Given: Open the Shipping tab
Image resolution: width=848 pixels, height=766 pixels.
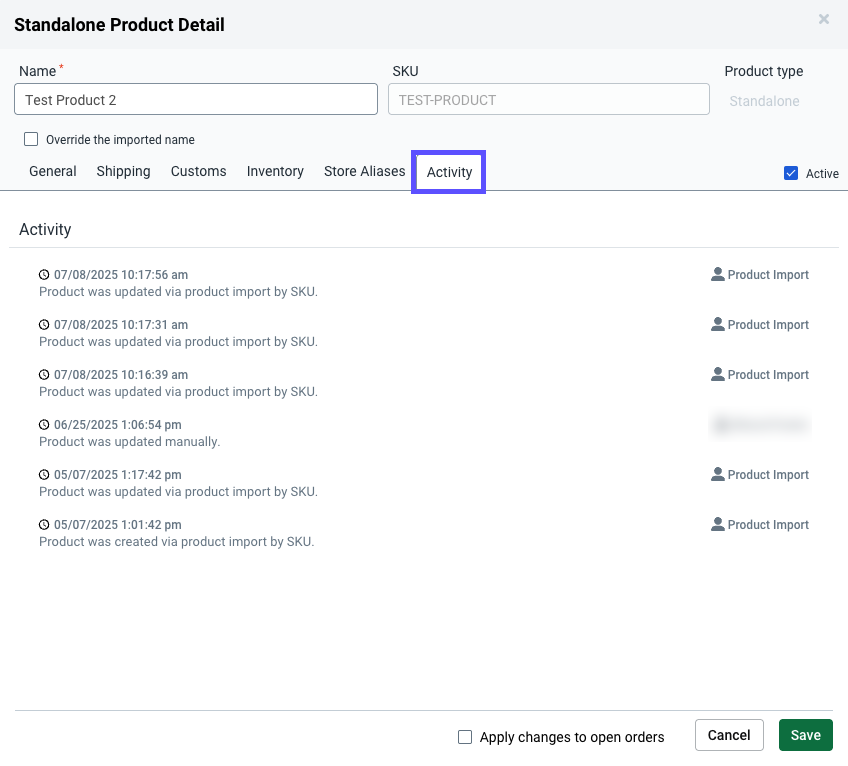Looking at the screenshot, I should click(x=123, y=171).
